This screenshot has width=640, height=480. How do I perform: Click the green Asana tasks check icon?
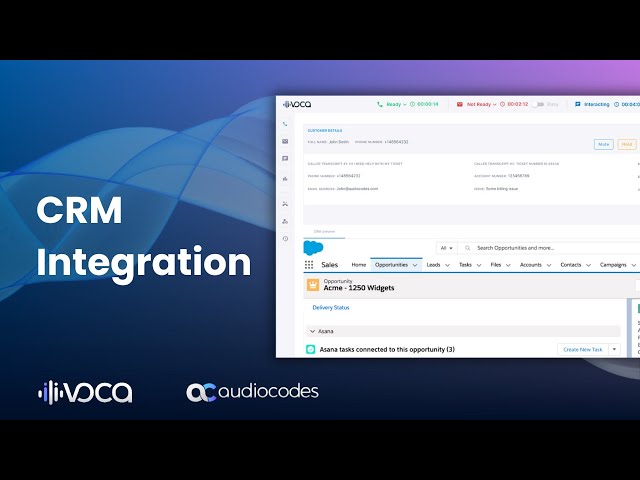pos(311,349)
